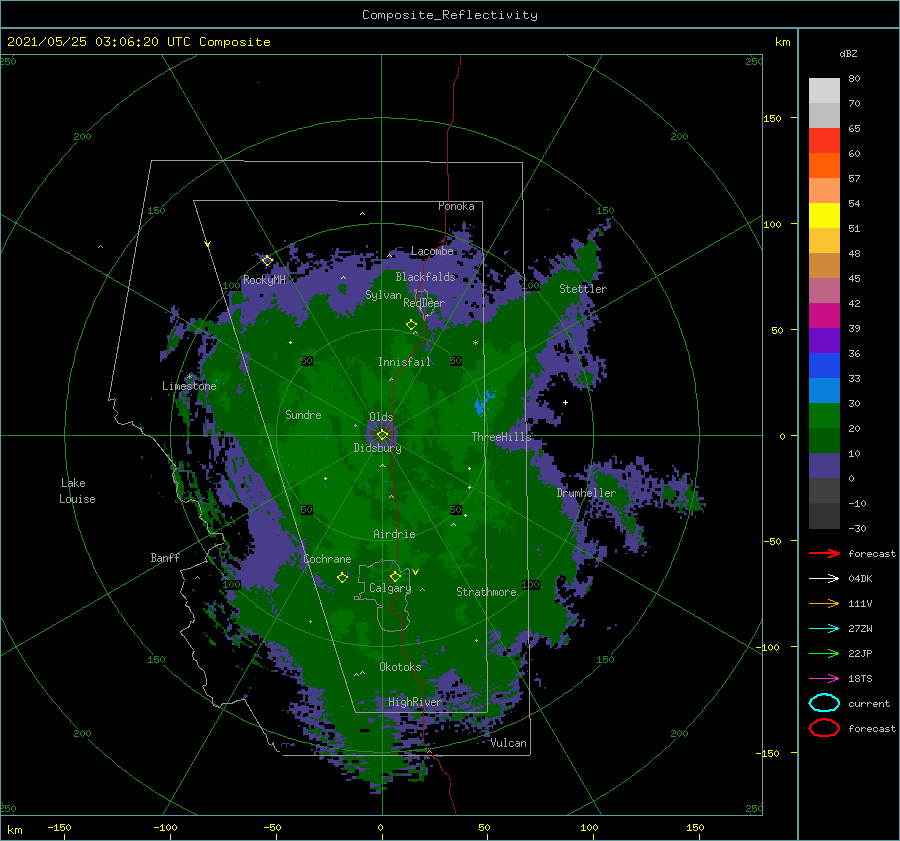Select the bright green 30 dBZ color swatch
900x841 pixels.
click(824, 416)
